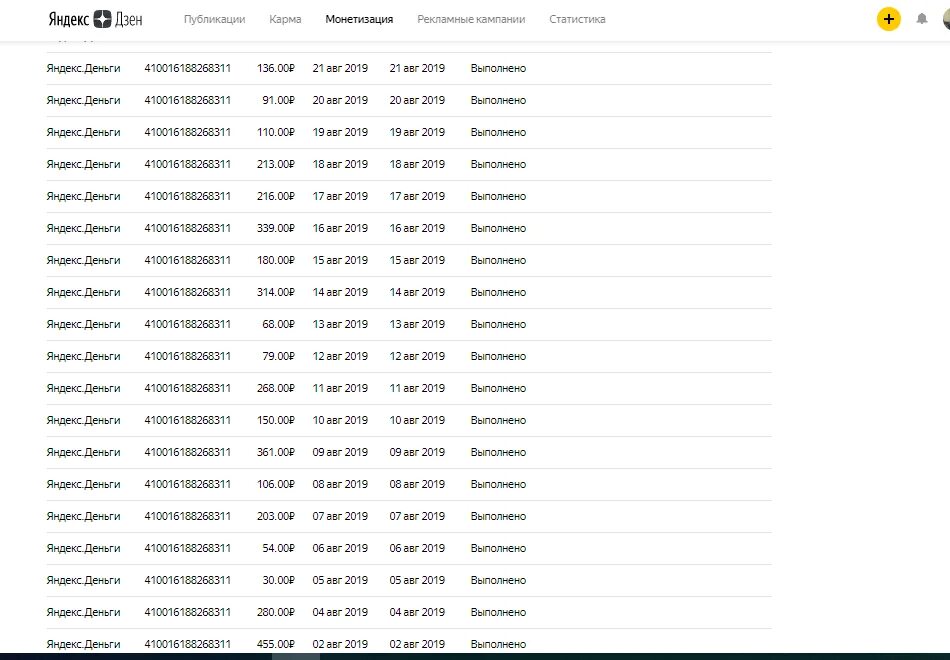Click the second 14 авг 2019 date
The image size is (950, 660).
coord(417,293)
